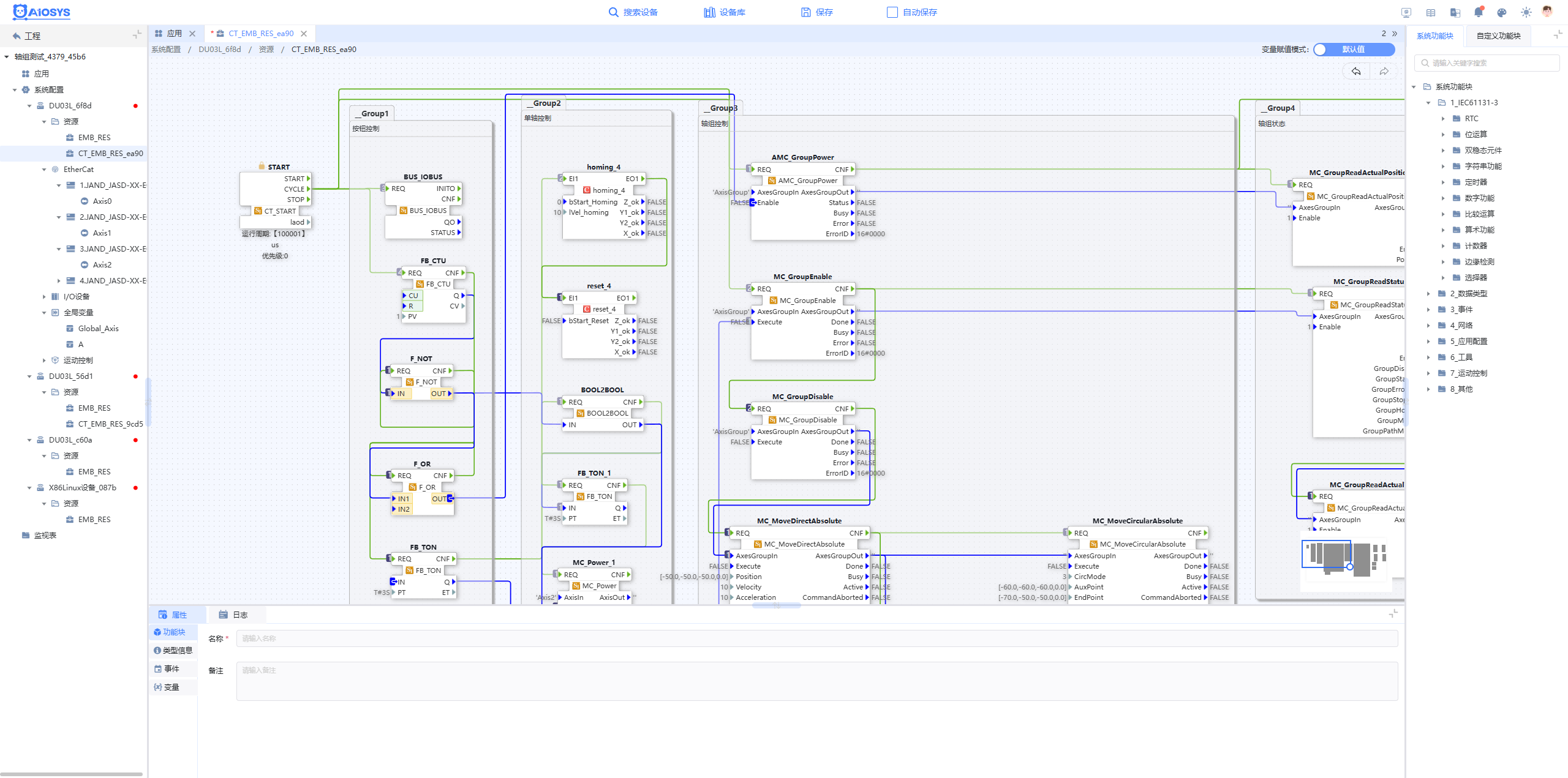The width and height of the screenshot is (1568, 778).
Task: Switch to 自定义功能块 tab
Action: [x=1498, y=36]
